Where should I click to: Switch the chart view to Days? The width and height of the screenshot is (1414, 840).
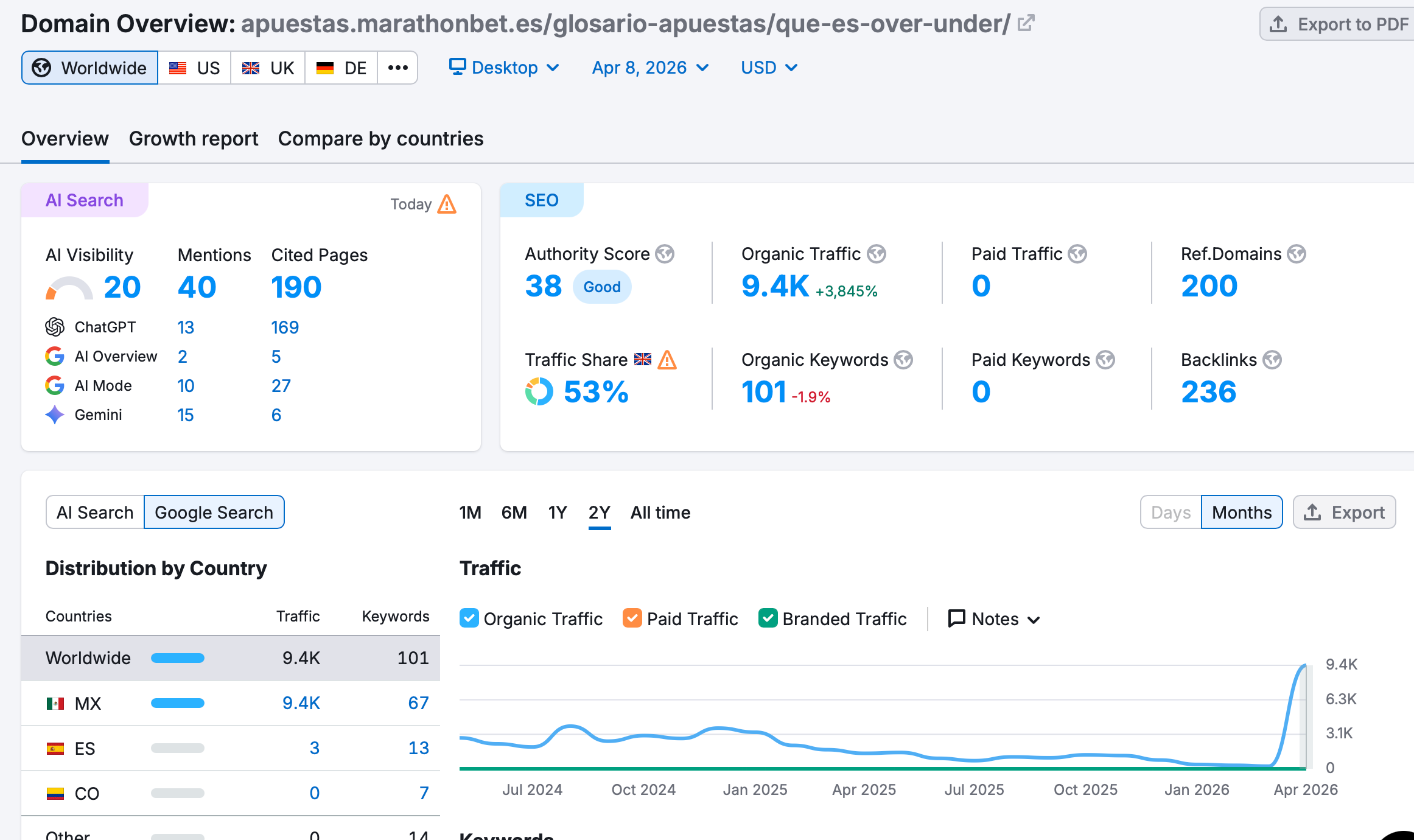(1171, 513)
